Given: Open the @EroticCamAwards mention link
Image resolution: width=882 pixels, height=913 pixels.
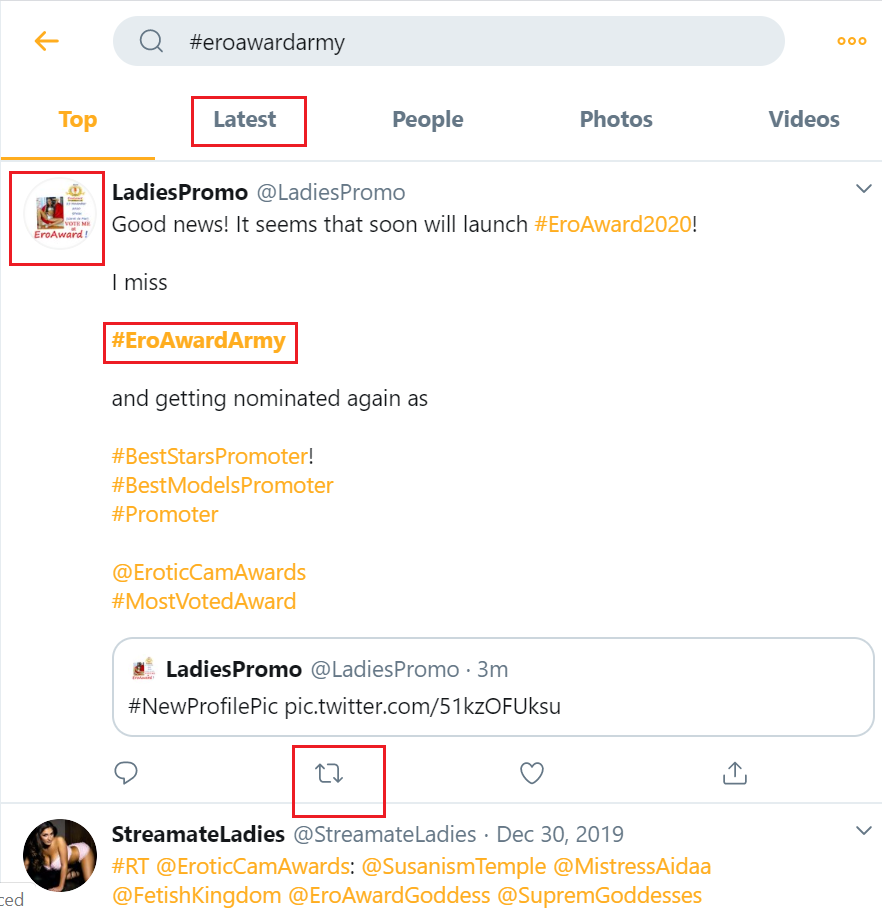Looking at the screenshot, I should tap(209, 573).
